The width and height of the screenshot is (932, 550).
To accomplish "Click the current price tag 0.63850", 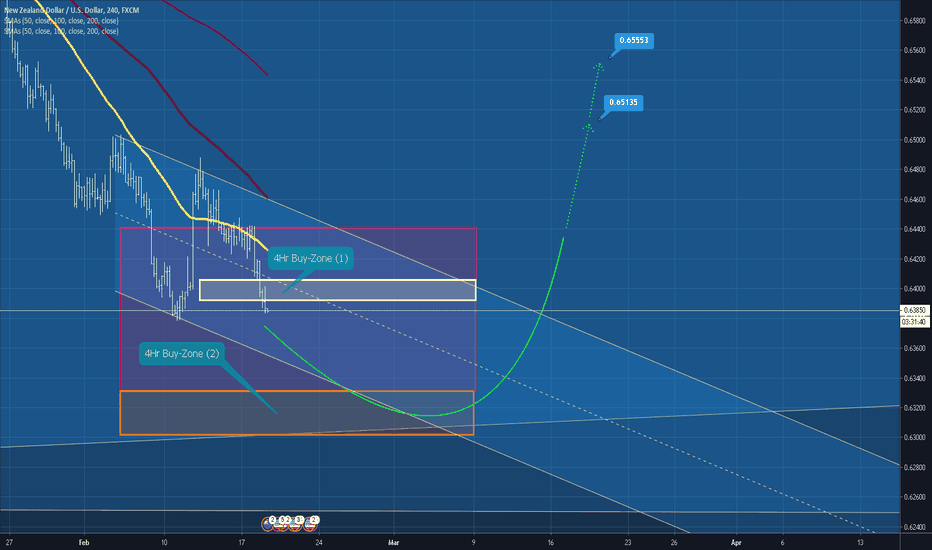I will (914, 310).
